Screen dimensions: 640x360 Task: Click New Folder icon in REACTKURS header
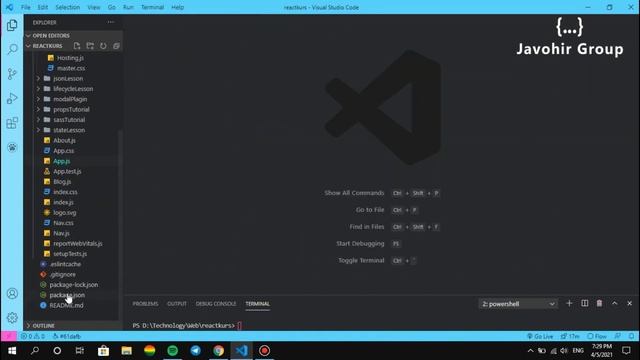coord(90,46)
